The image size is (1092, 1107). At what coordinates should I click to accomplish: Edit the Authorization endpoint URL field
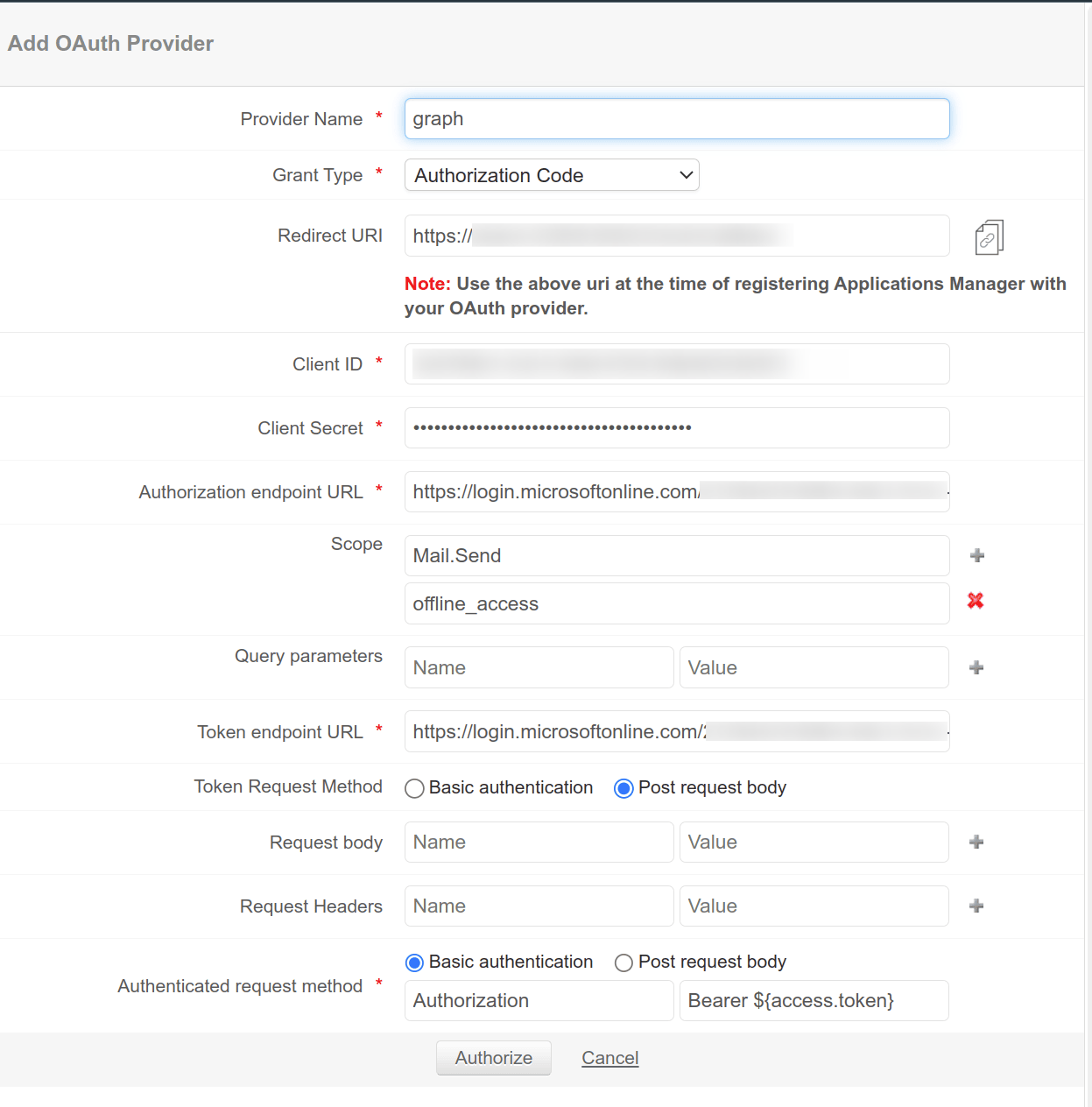676,492
